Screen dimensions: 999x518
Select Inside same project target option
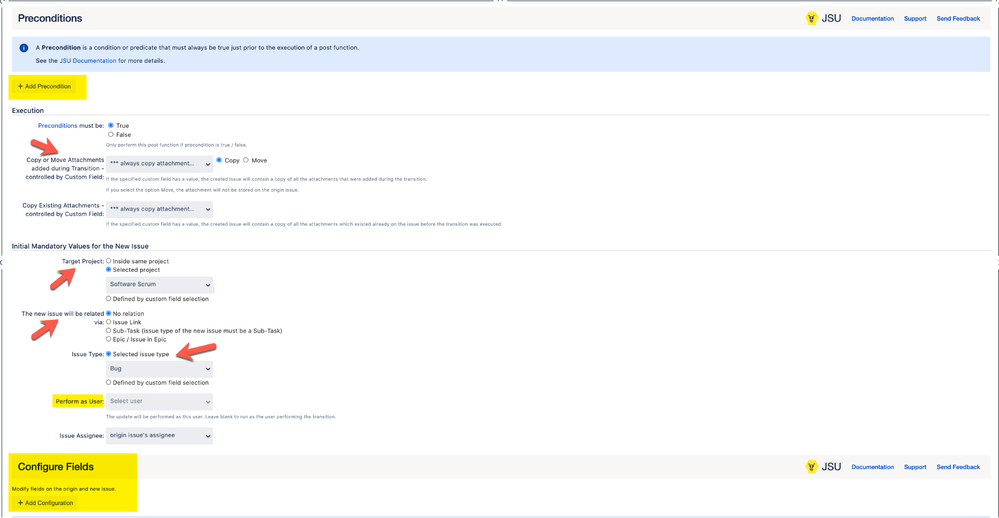108,261
